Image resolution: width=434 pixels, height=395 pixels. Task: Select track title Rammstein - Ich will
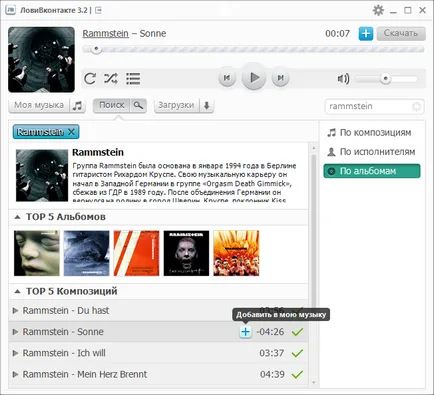64,353
